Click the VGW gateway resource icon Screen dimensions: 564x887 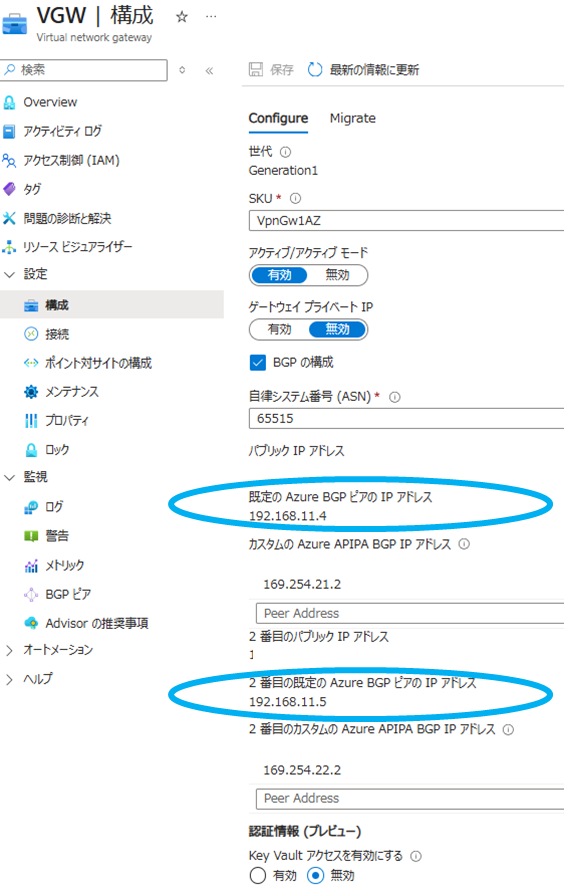[x=14, y=25]
